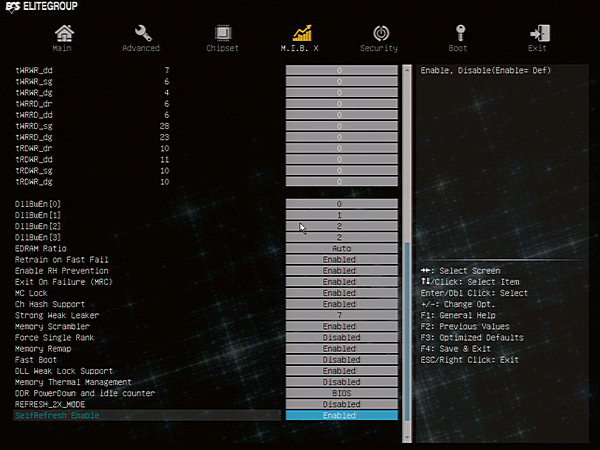Select the Force Single Rank label
600x450 pixels.
(54, 338)
